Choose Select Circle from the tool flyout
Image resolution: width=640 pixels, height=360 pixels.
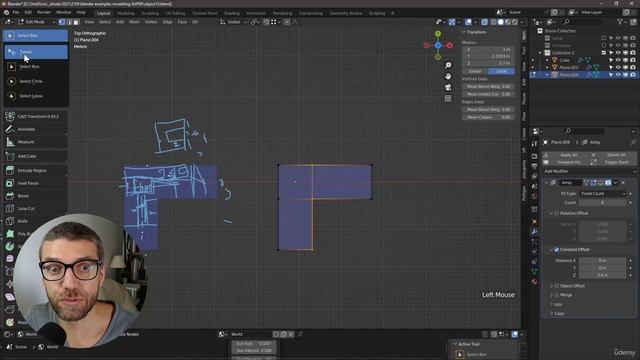click(x=36, y=81)
